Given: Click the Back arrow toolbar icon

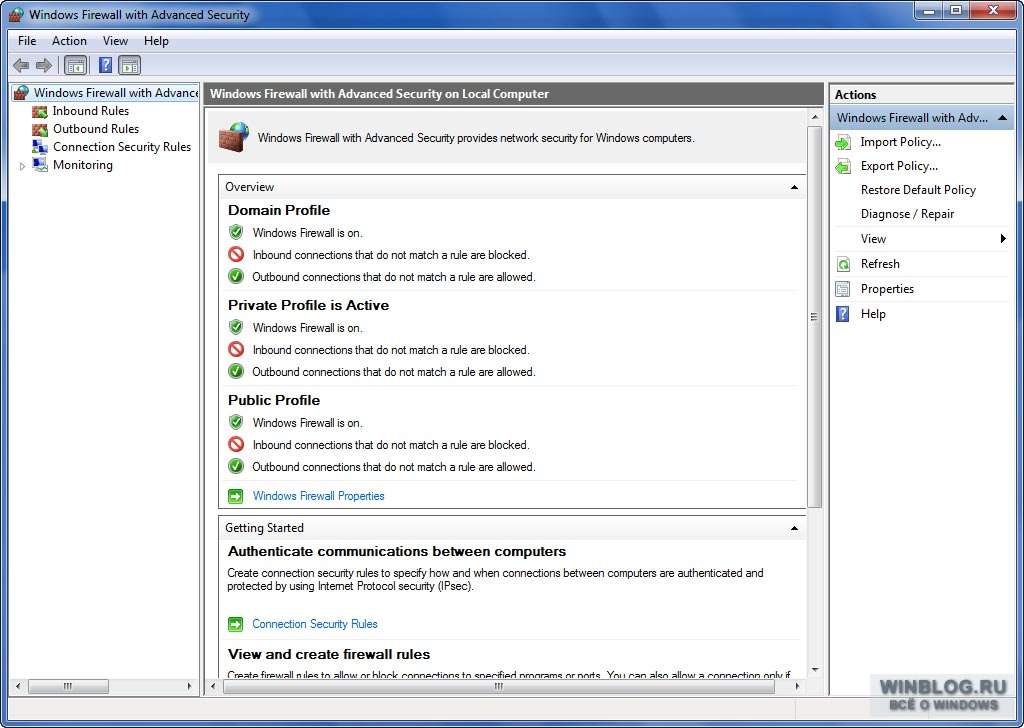Looking at the screenshot, I should 22,65.
